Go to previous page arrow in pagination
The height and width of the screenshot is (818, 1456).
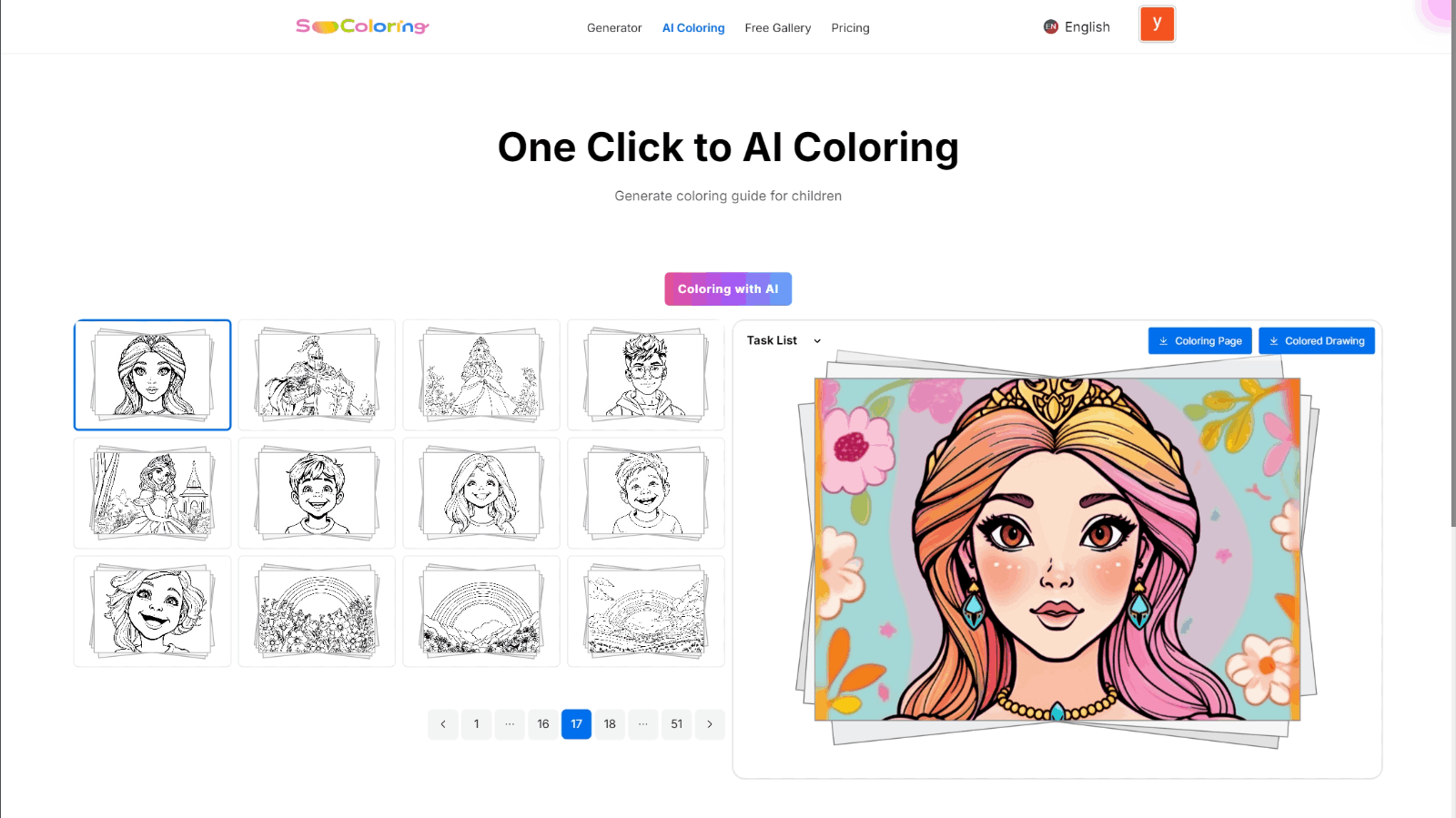coord(443,724)
